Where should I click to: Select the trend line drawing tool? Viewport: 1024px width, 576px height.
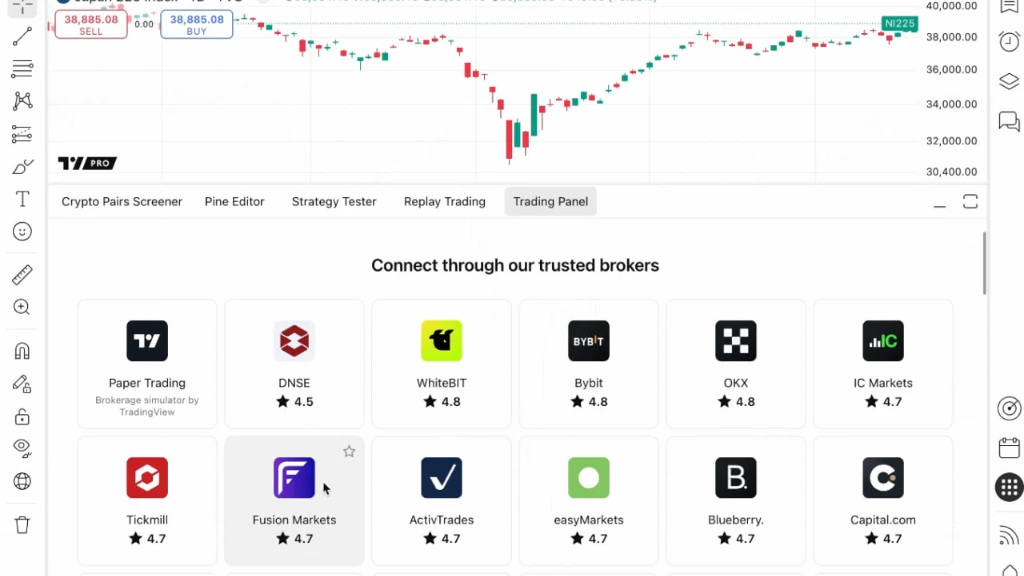click(22, 37)
